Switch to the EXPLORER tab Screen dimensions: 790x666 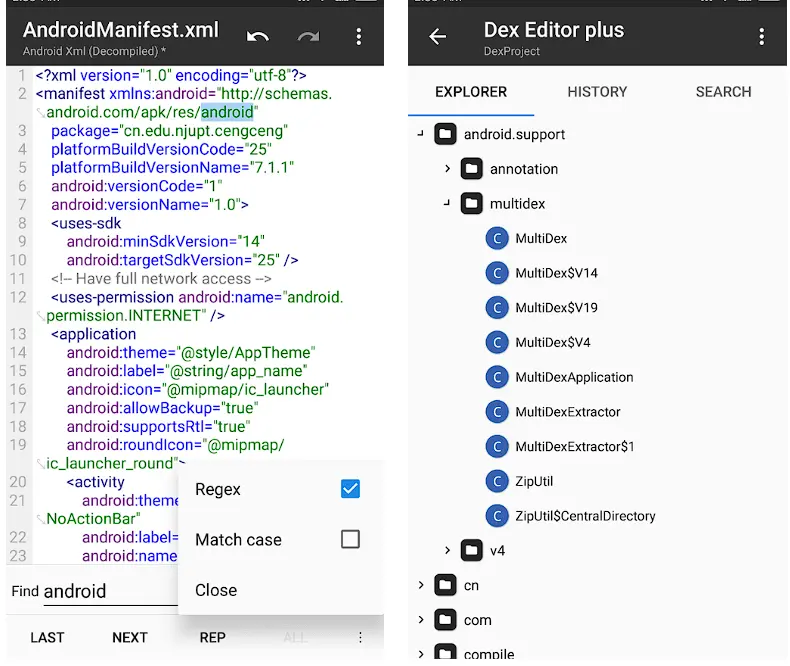471,92
